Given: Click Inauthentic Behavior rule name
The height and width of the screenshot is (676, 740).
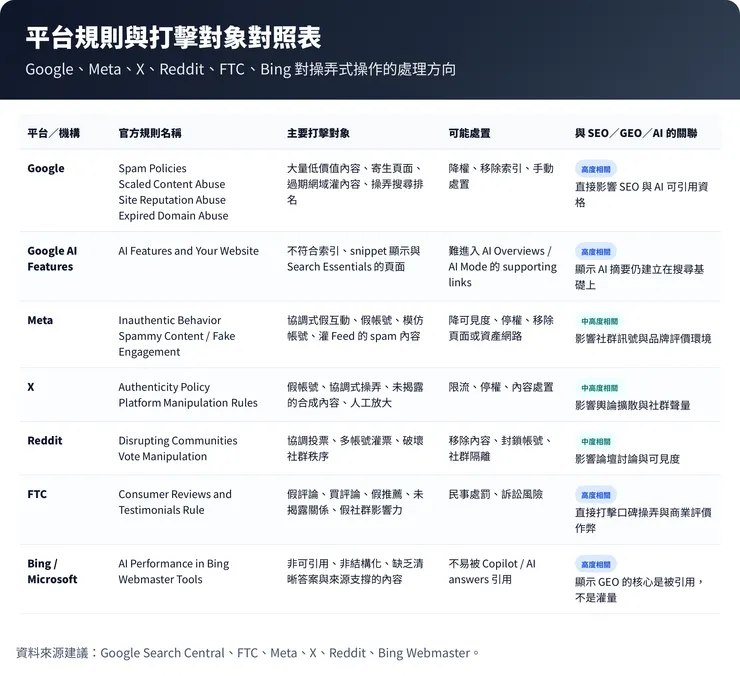Looking at the screenshot, I should tap(169, 321).
